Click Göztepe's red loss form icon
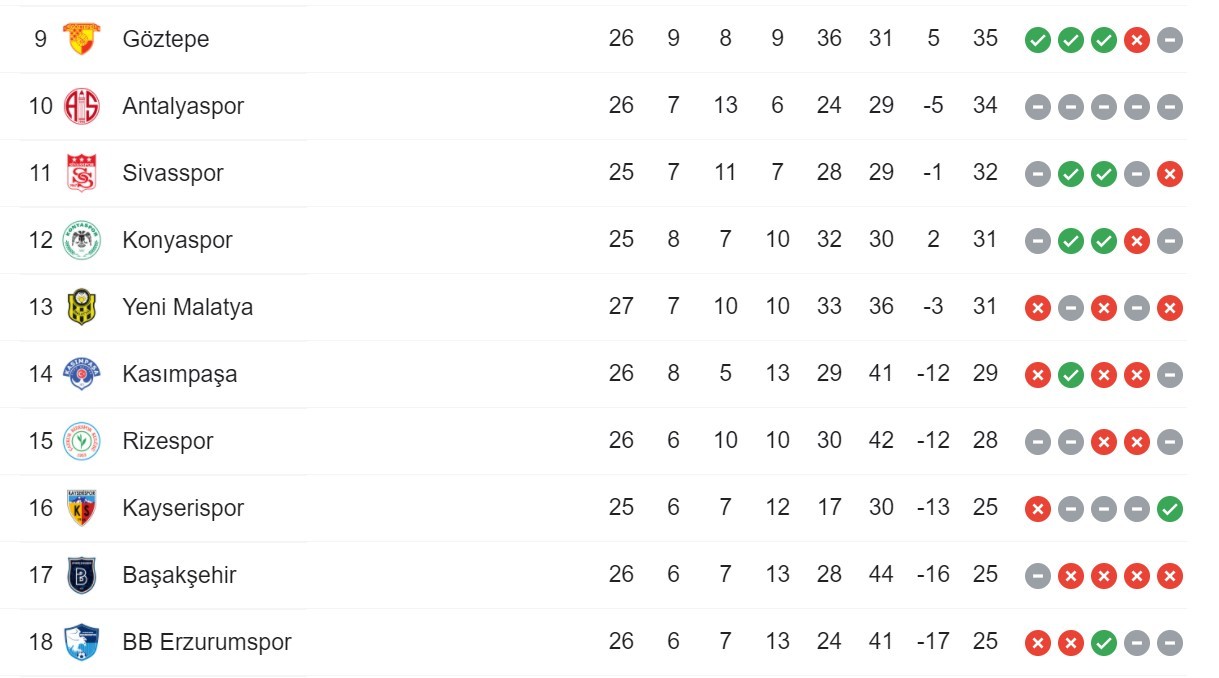This screenshot has height=678, width=1219. (x=1136, y=40)
